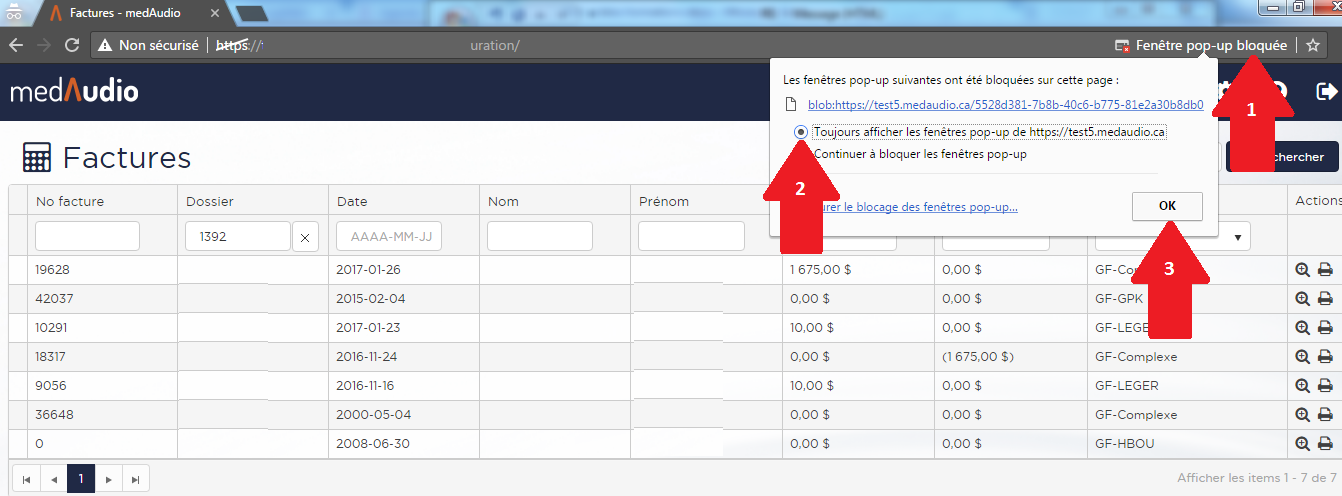Choose 'Continuer à bloquer les fenêtres pop-up' option
Image resolution: width=1342 pixels, height=496 pixels.
coord(801,155)
